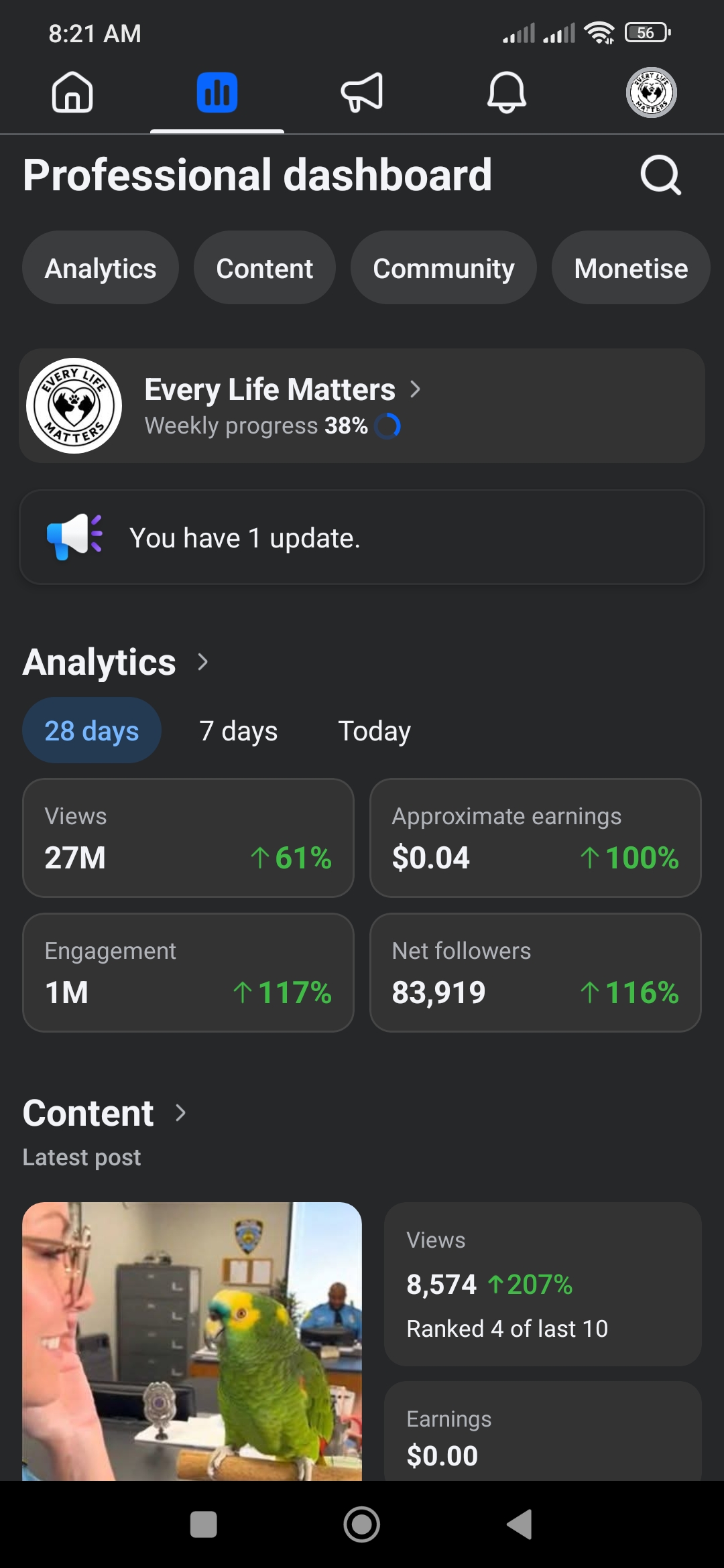Select the 28 days time range

[x=92, y=730]
